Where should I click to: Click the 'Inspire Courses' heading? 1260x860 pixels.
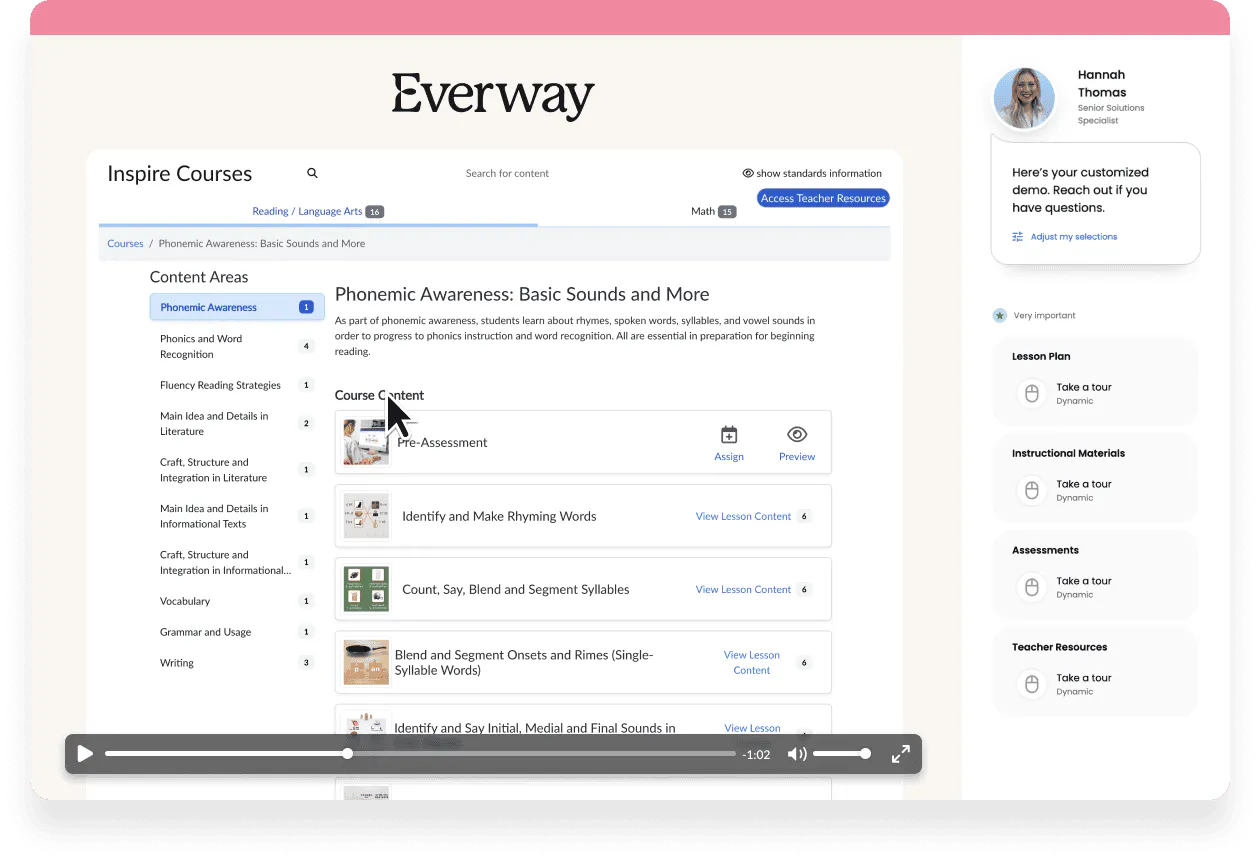coord(180,174)
